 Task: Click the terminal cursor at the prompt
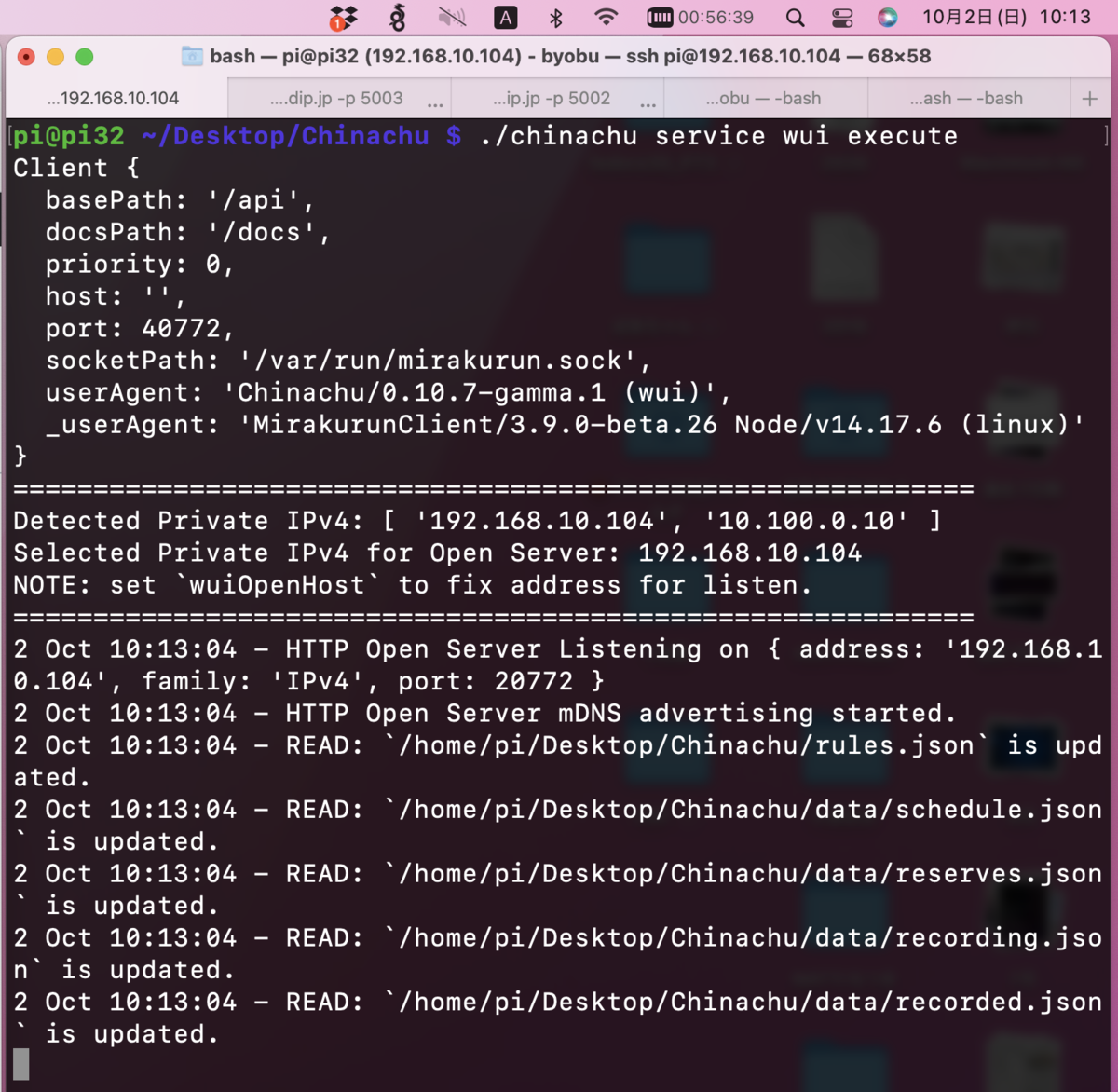coord(20,1063)
